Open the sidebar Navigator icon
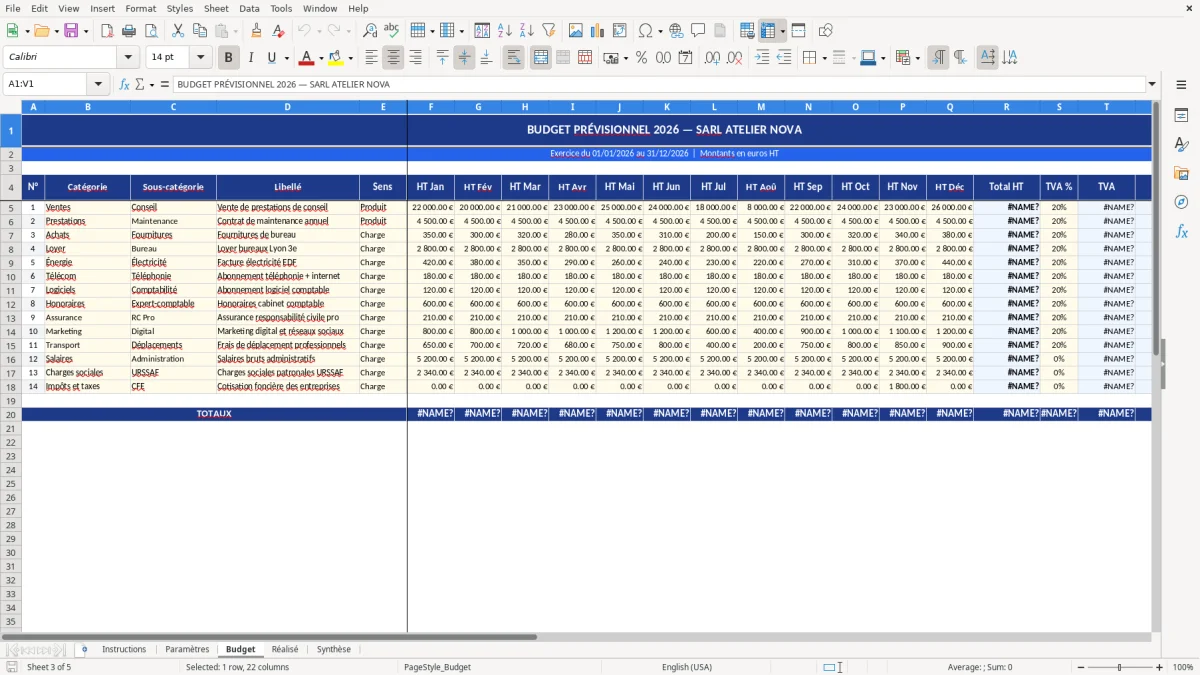 [x=1181, y=202]
